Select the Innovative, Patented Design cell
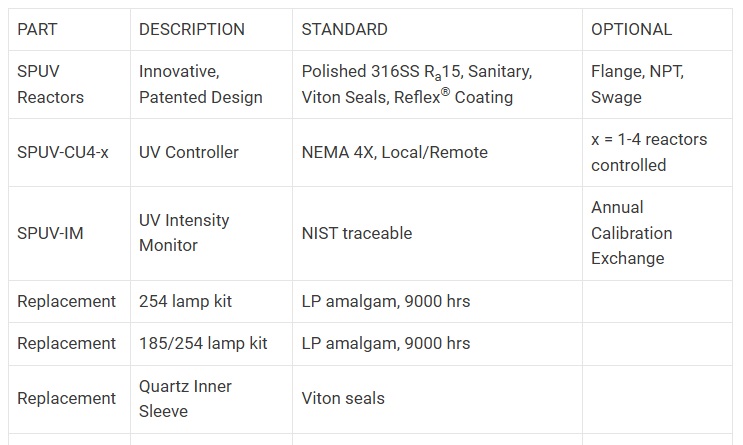Viewport: 743px width, 445px height. click(x=200, y=84)
